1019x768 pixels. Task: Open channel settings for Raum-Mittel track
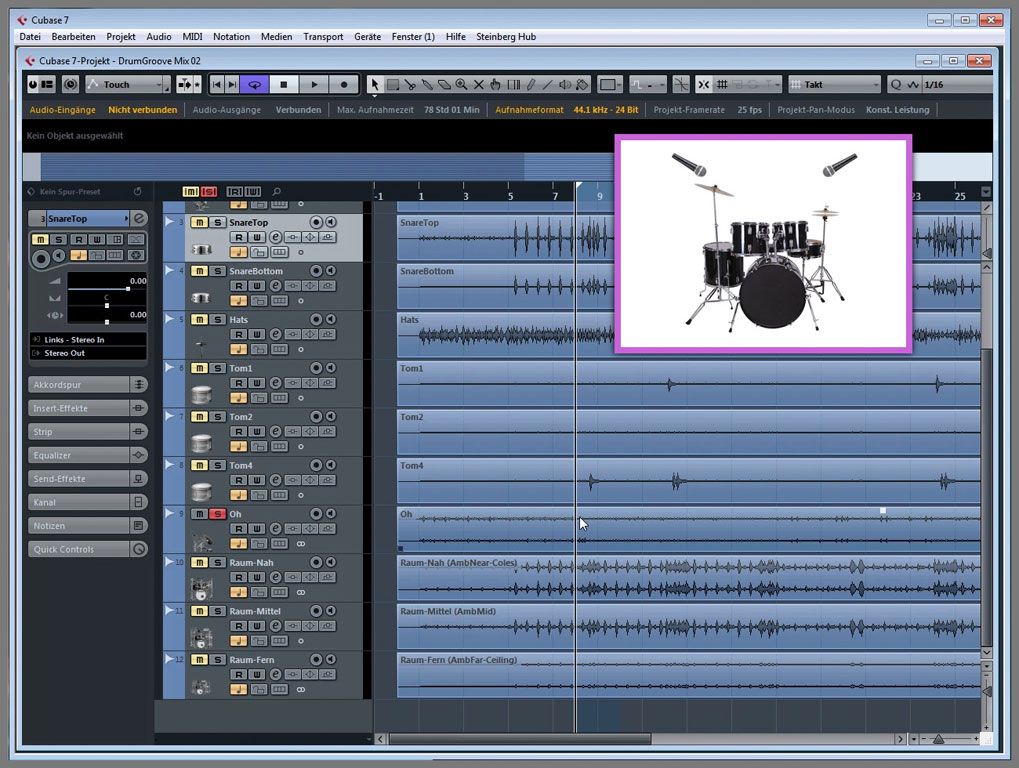[x=276, y=626]
